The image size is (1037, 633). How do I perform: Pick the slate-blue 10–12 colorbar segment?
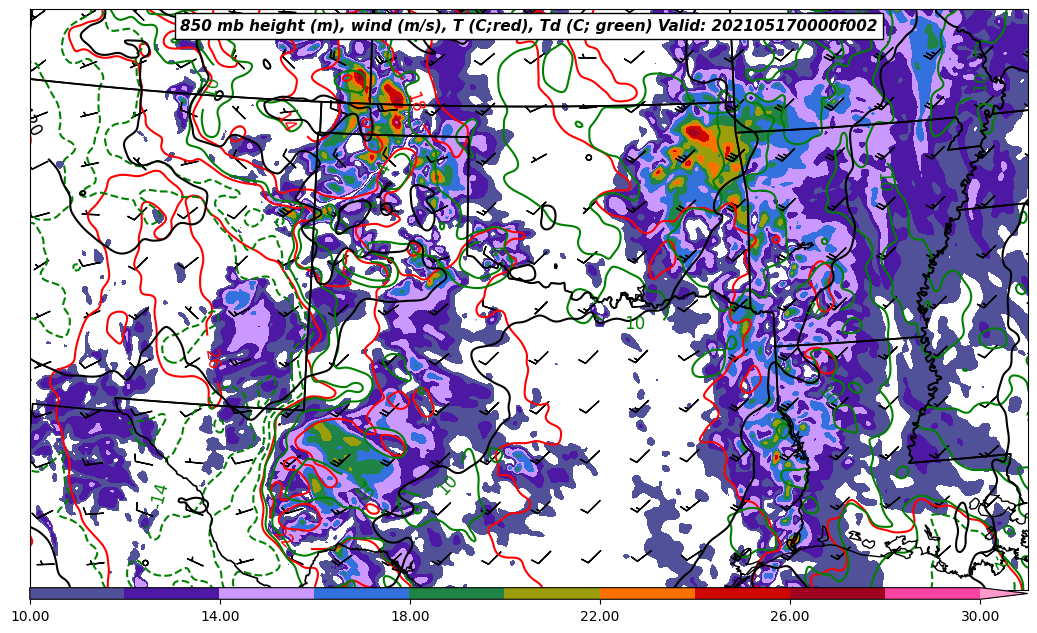[x=77, y=593]
